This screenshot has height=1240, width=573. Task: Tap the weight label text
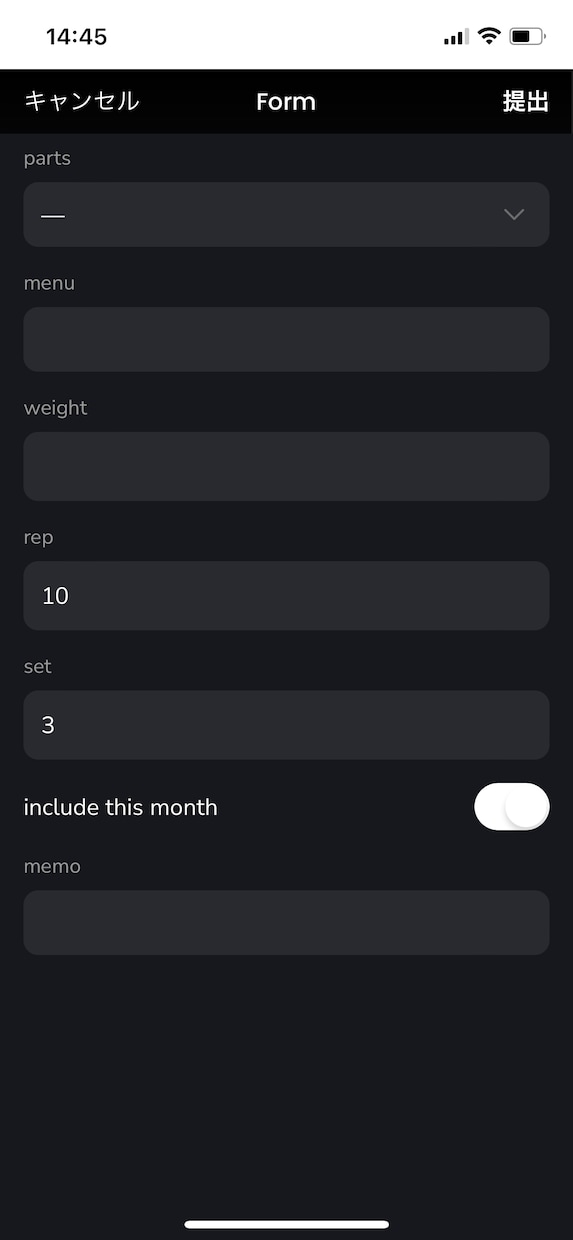(55, 408)
